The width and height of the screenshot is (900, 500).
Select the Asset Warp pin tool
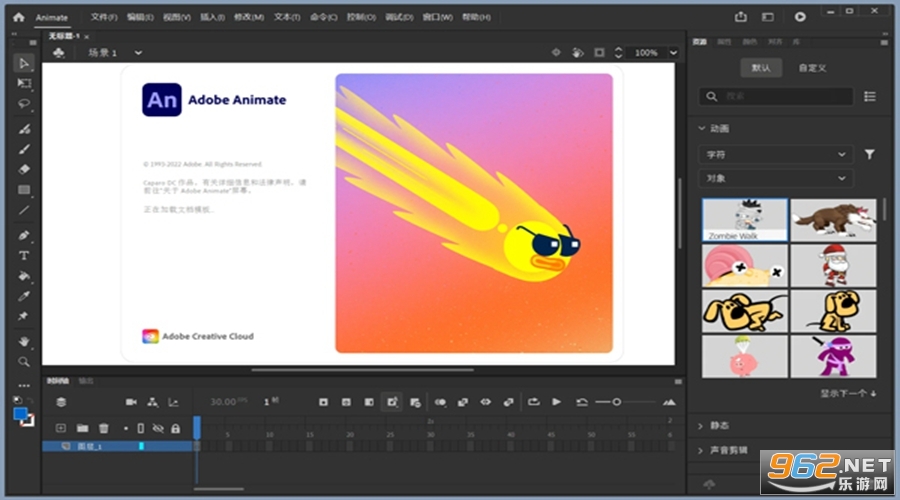[x=24, y=316]
